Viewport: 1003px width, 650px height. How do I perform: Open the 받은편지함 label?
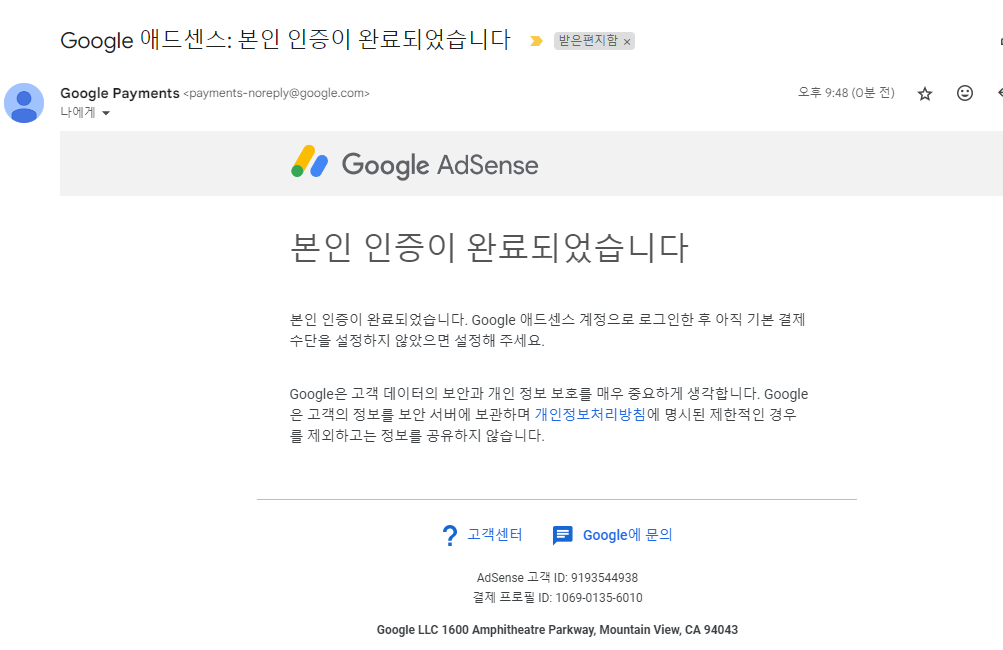click(x=588, y=41)
